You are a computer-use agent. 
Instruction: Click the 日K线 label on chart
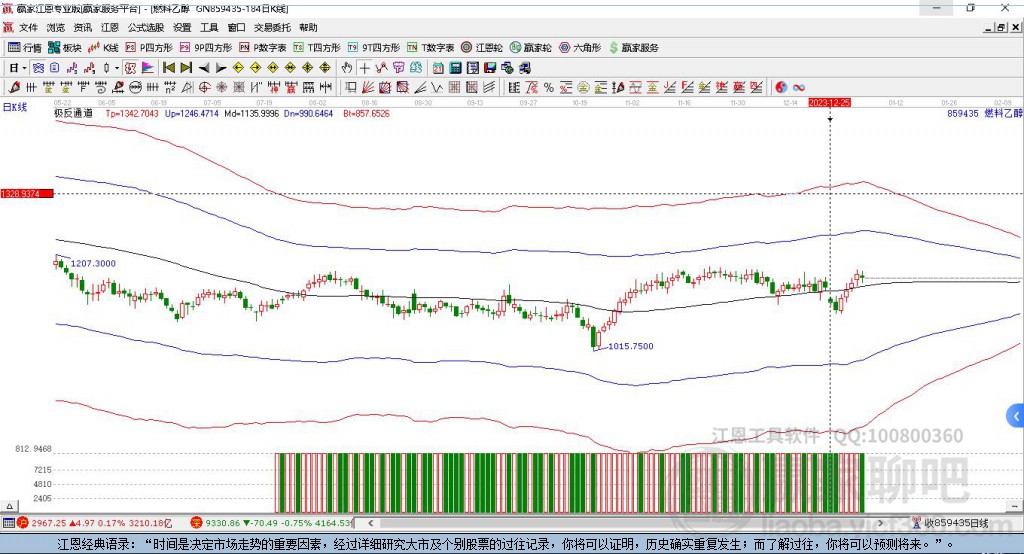pos(15,106)
